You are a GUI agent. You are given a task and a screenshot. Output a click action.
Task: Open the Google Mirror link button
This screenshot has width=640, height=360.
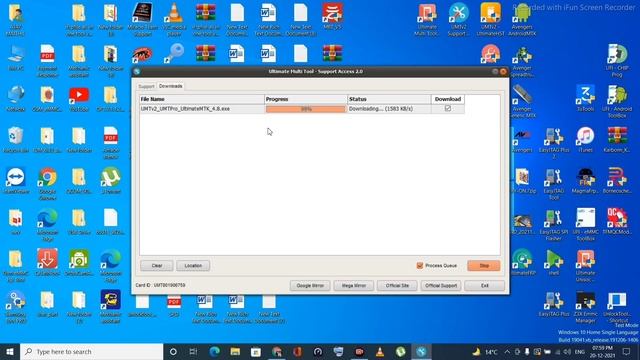310,286
